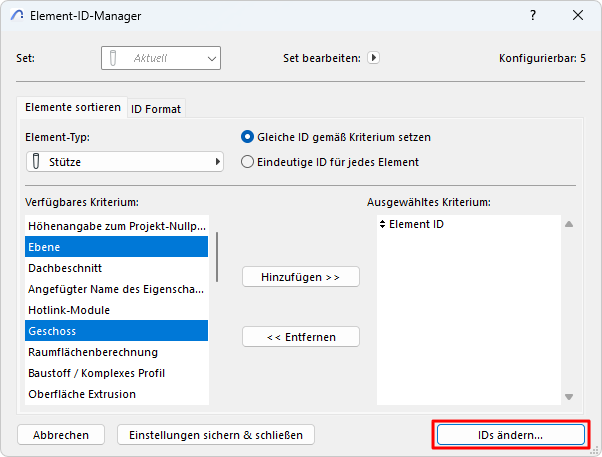This screenshot has height=457, width=602.
Task: Click Einstellungen sichern & schließen
Action: [216, 435]
